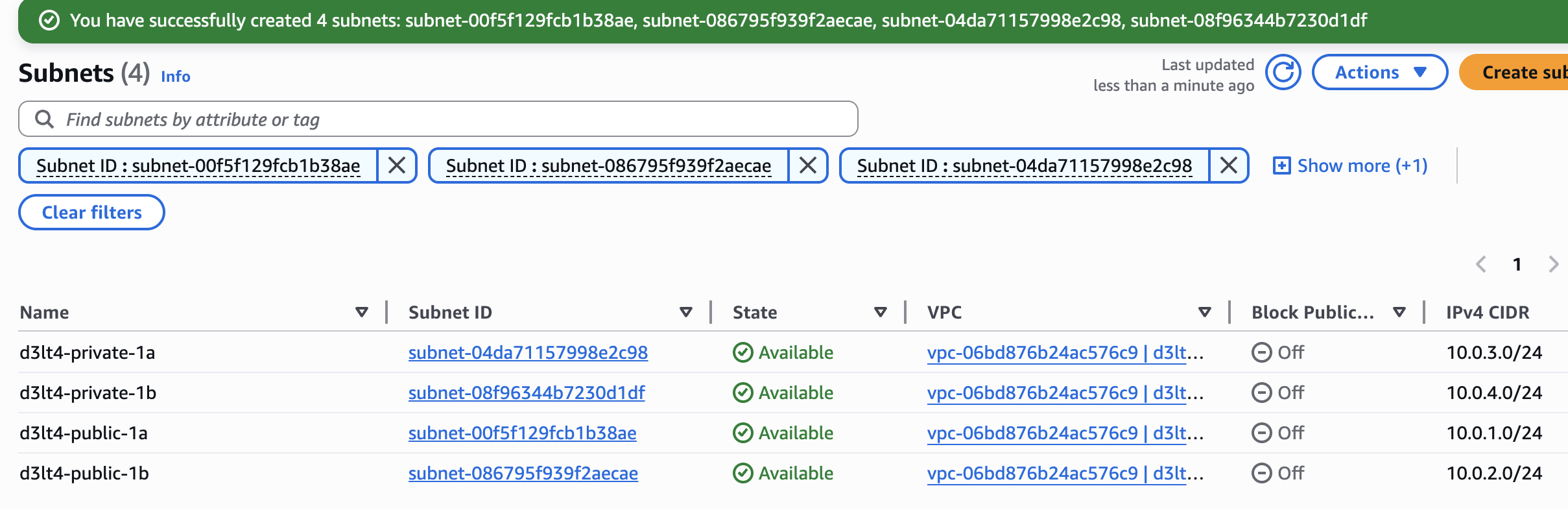Screen dimensions: 1568x510
Task: Sort by the Block Public column arrow
Action: [x=1399, y=312]
